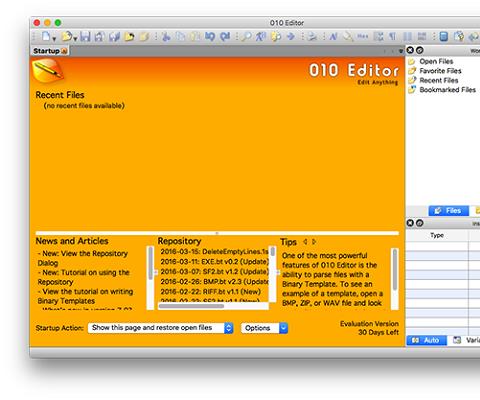Undo the last action via toolbar icon

coord(210,36)
